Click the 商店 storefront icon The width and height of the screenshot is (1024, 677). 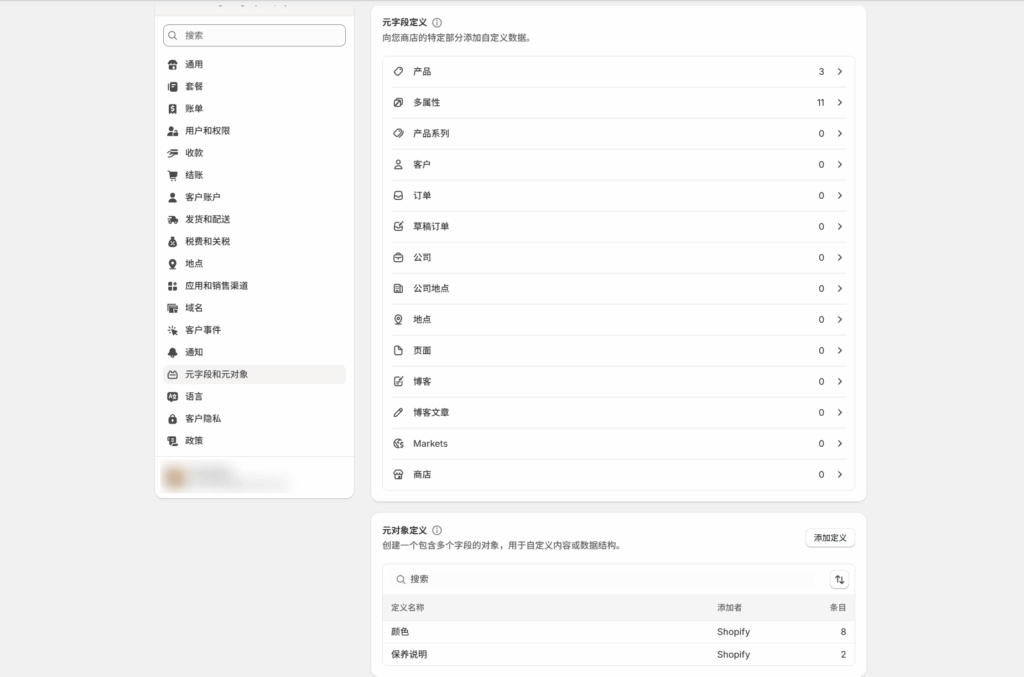pos(398,475)
